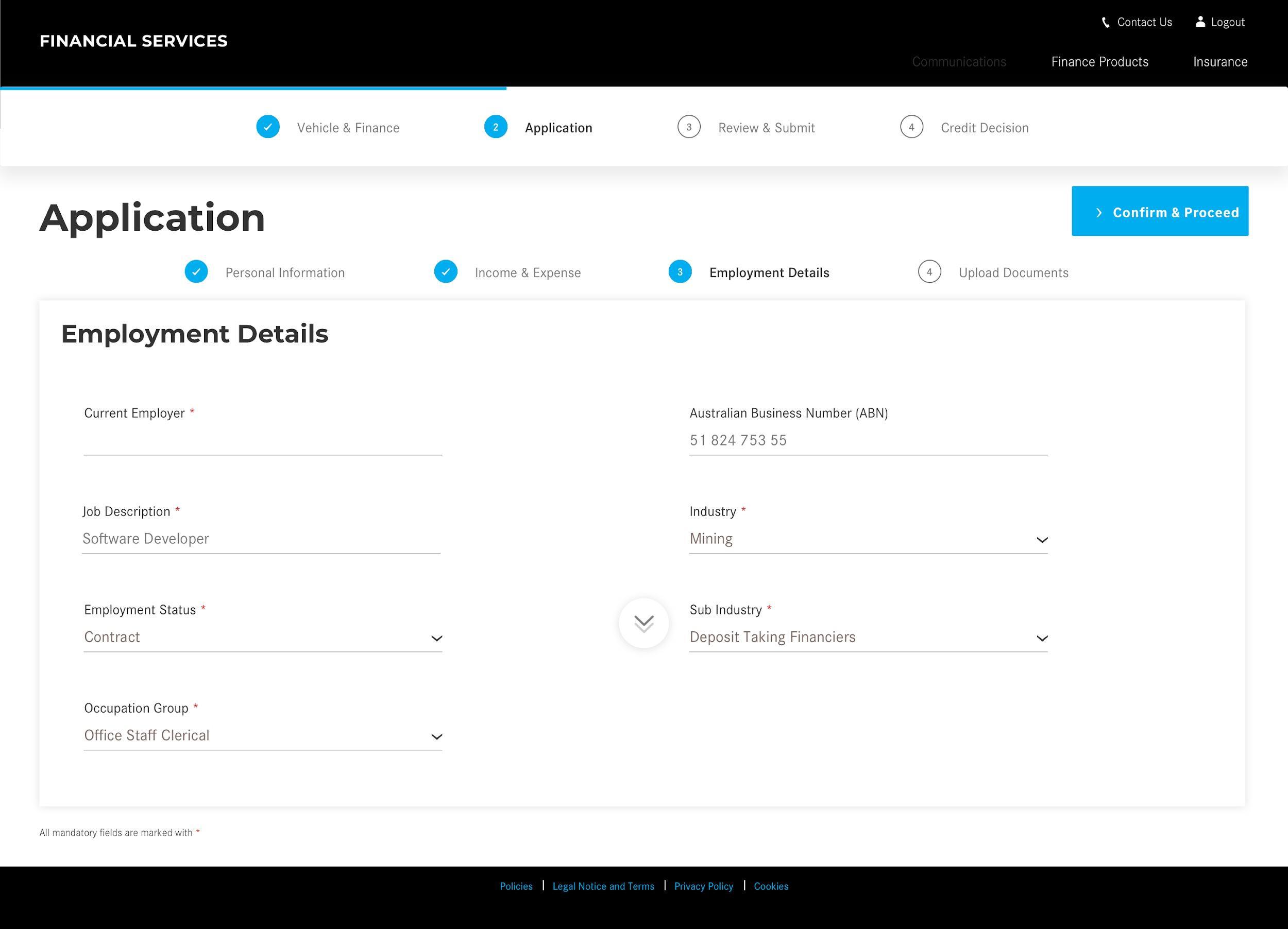The width and height of the screenshot is (1288, 929).
Task: Open the Communications menu item
Action: tap(959, 62)
